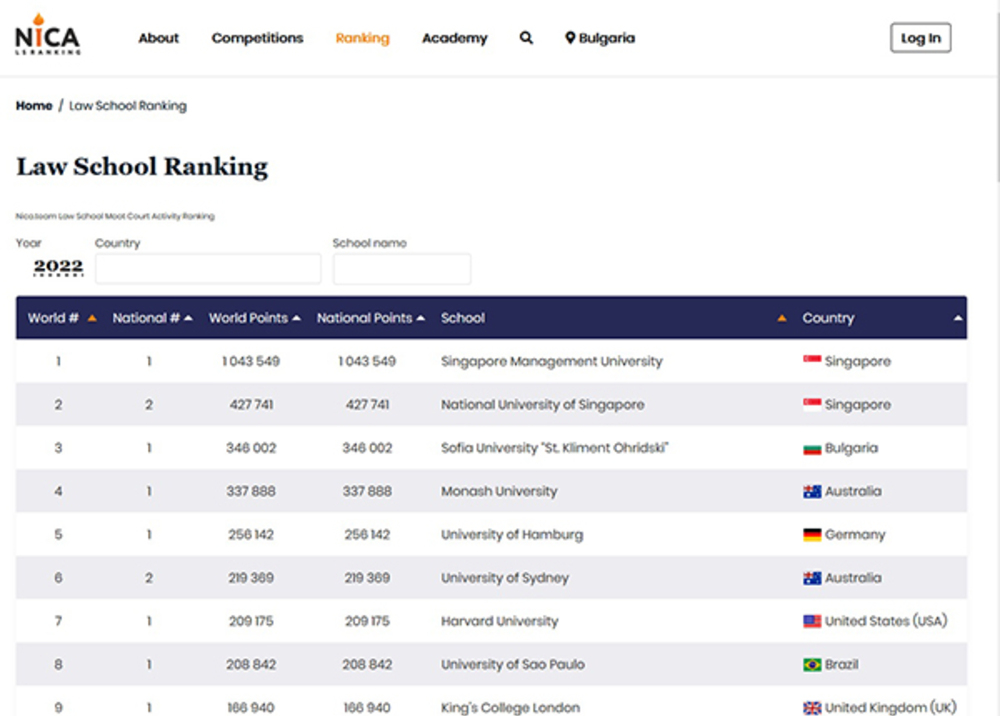Select Harvard University in the table
This screenshot has height=716, width=1000.
pyautogui.click(x=499, y=621)
